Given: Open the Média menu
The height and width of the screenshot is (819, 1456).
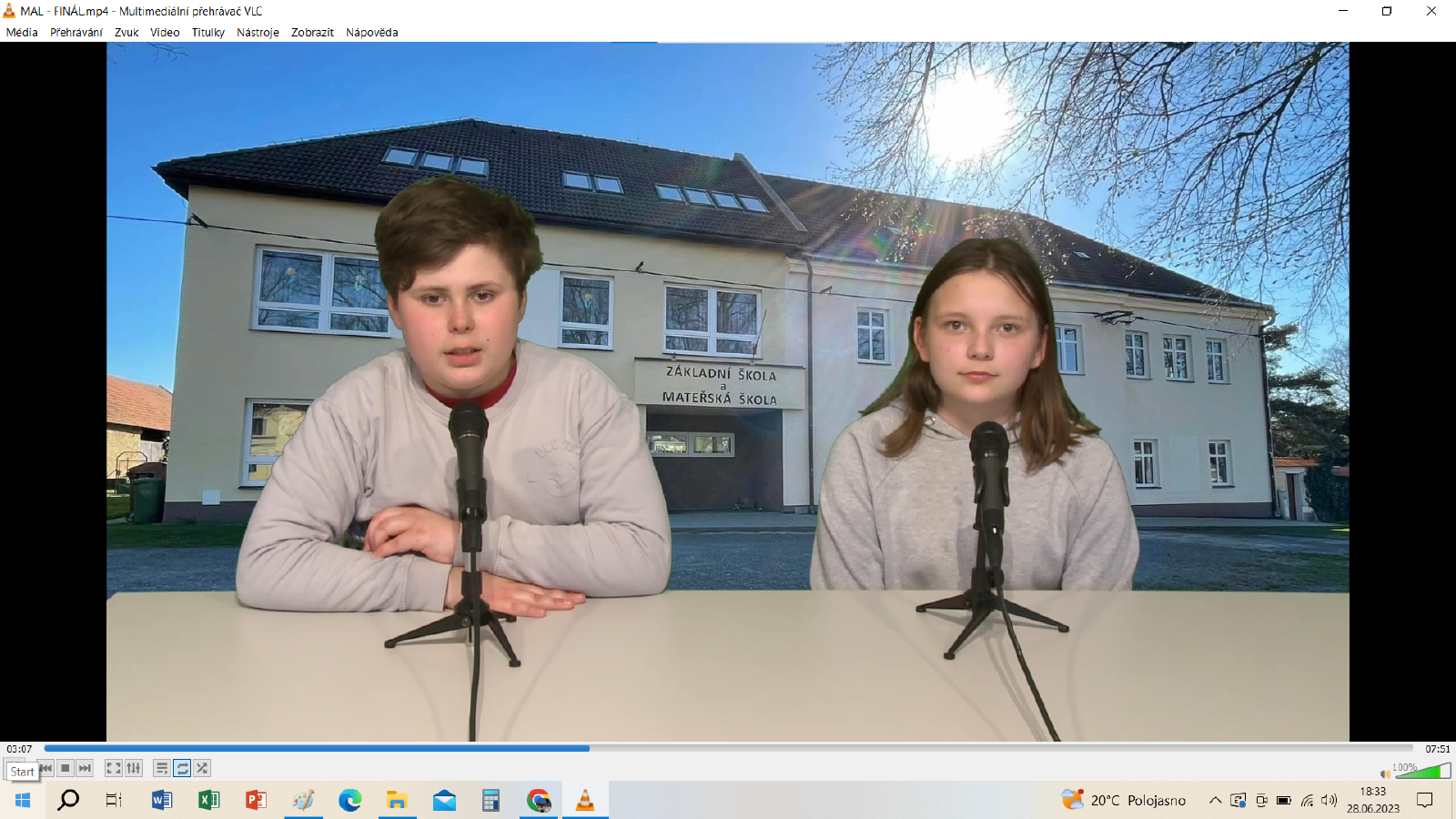Looking at the screenshot, I should coord(22,32).
